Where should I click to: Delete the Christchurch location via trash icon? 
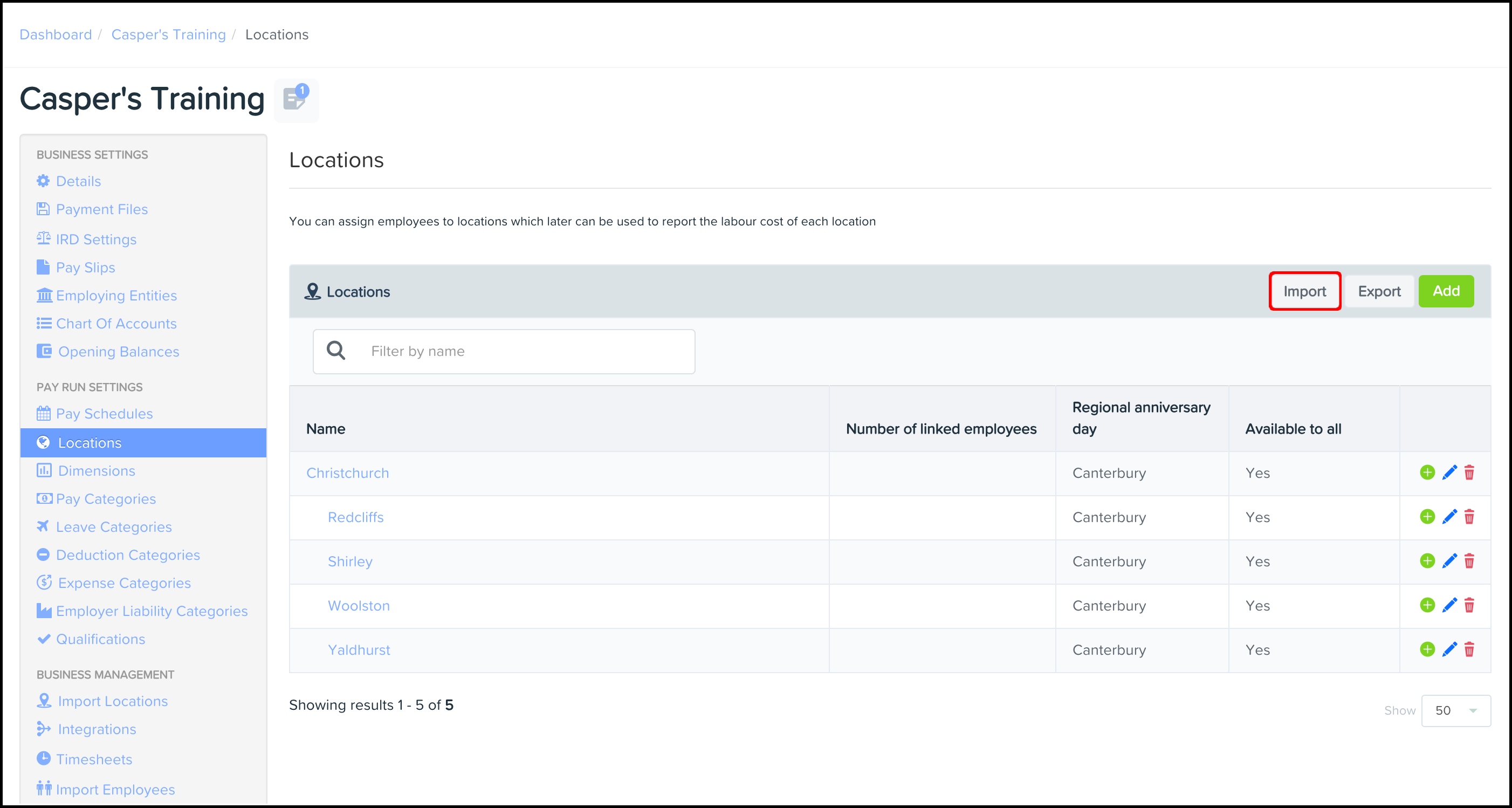(x=1469, y=473)
